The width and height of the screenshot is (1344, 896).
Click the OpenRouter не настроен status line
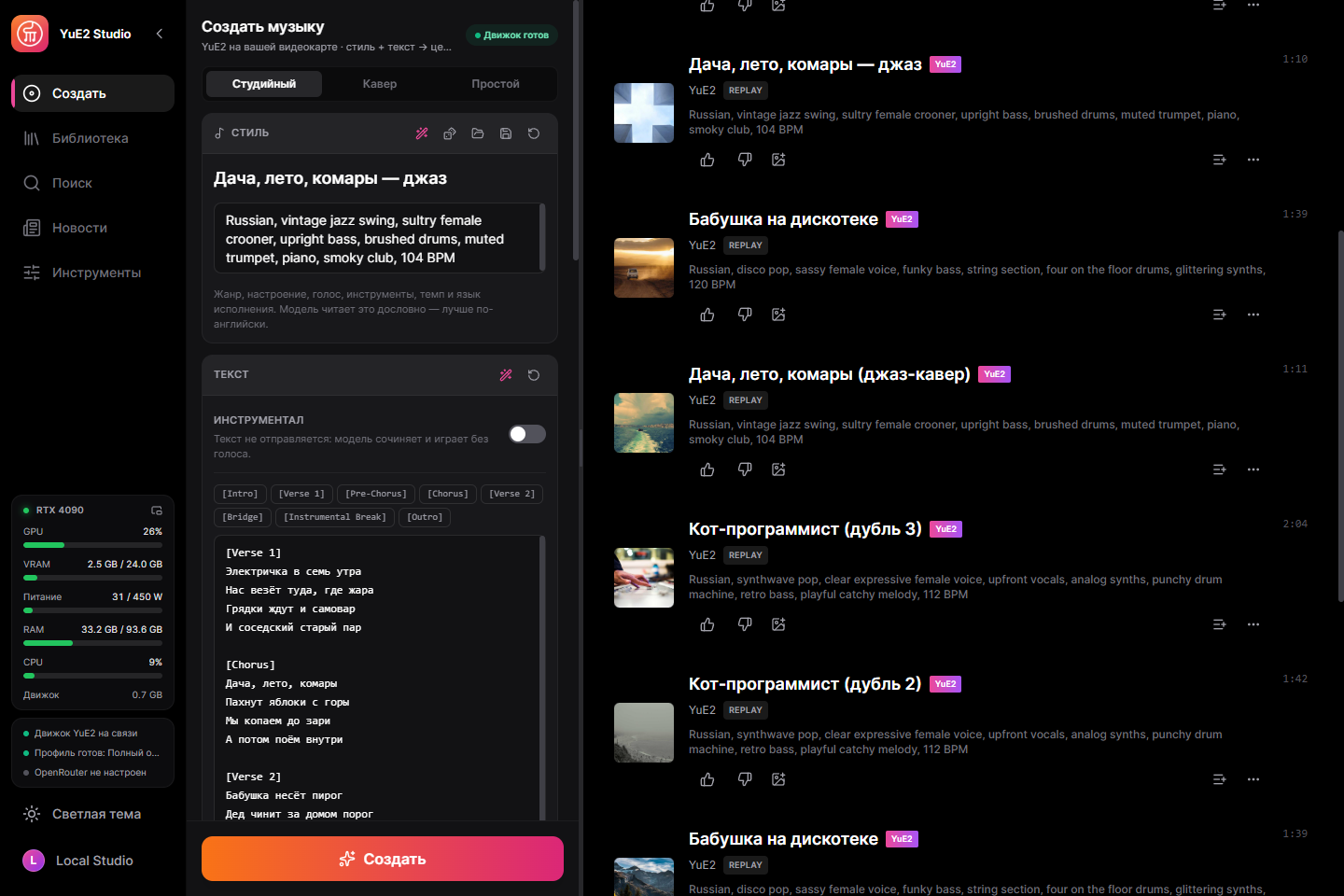click(91, 773)
